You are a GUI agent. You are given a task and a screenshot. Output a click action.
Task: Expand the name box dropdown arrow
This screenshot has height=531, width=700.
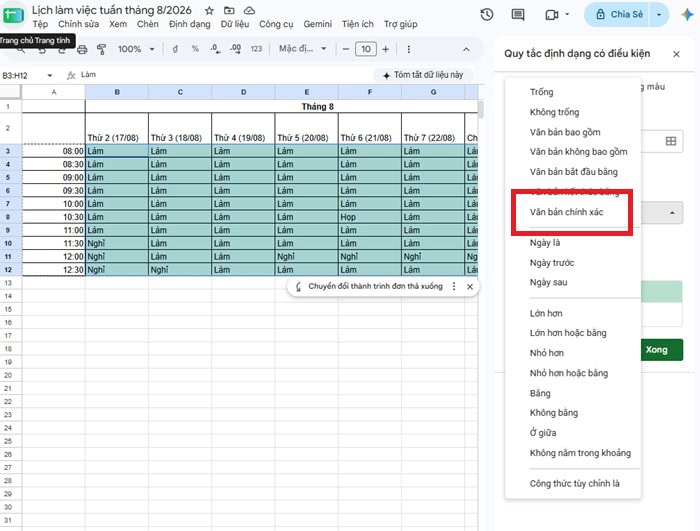[x=50, y=75]
